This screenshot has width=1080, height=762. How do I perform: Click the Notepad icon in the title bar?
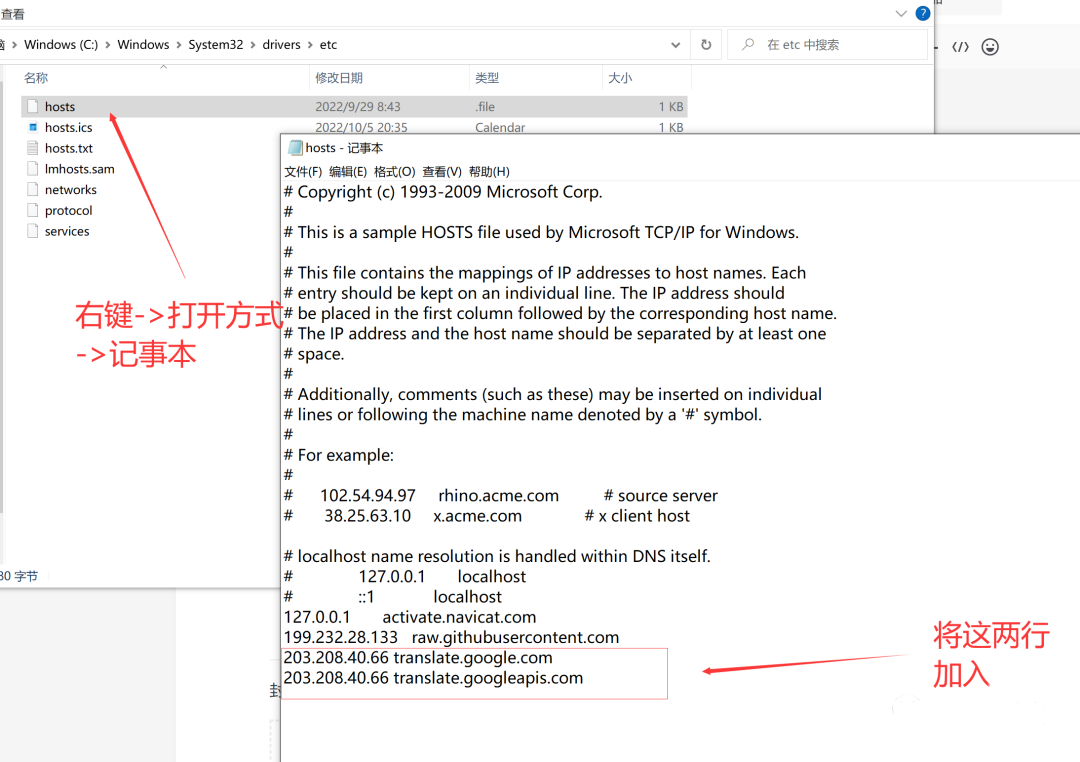click(295, 148)
